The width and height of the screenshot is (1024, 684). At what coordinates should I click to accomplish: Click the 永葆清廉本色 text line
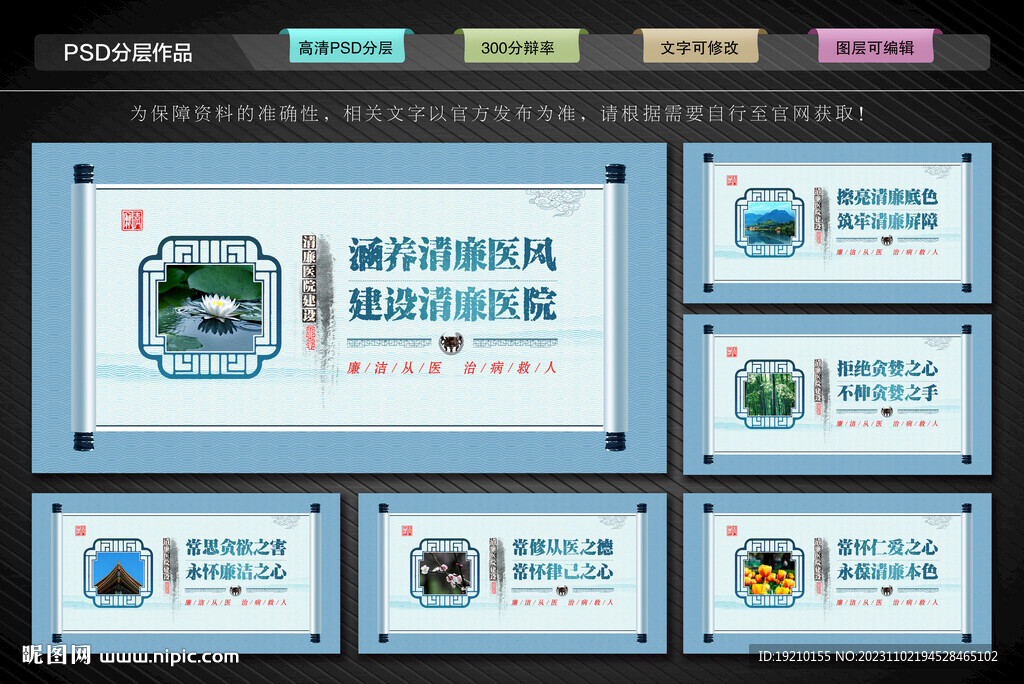click(x=888, y=572)
